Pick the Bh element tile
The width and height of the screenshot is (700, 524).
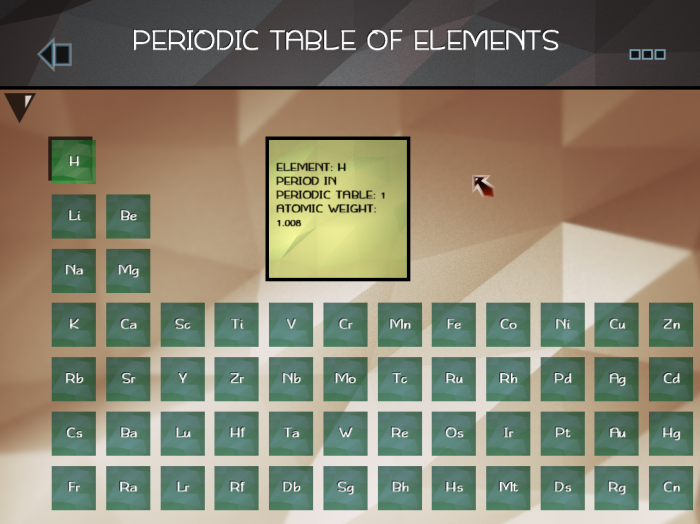pyautogui.click(x=400, y=488)
